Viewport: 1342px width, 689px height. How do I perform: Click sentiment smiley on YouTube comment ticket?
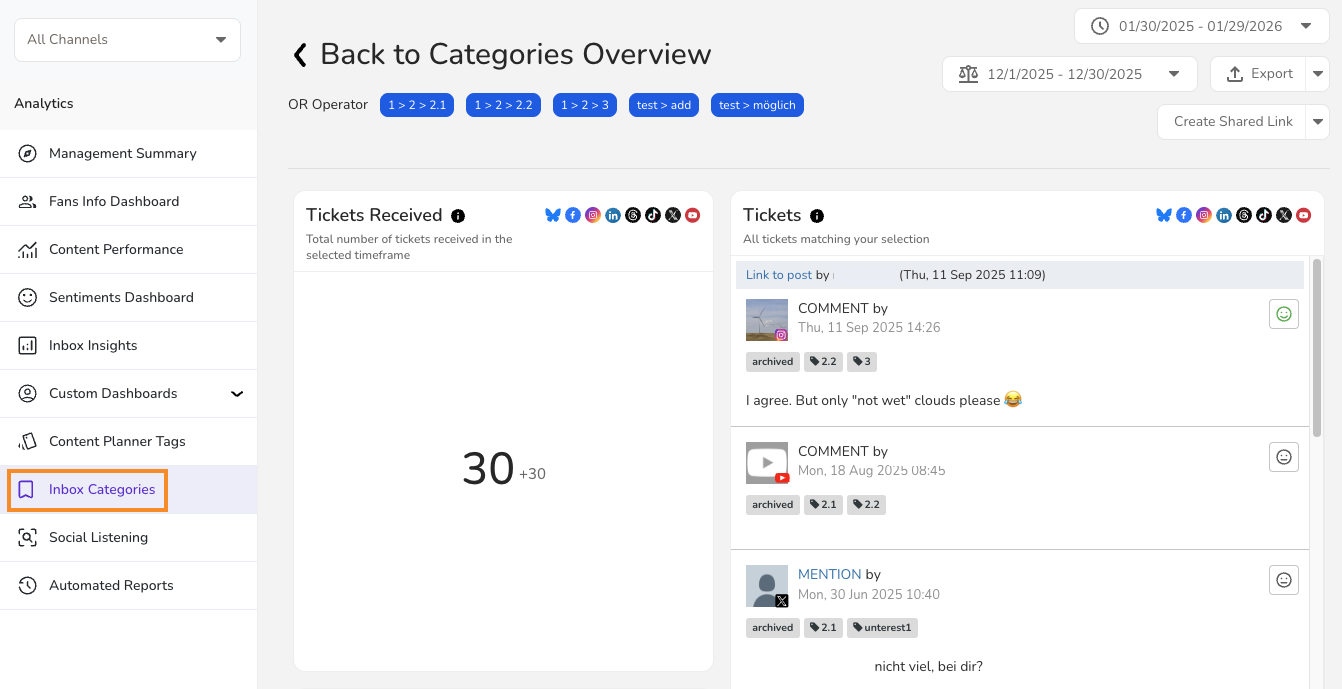[x=1284, y=457]
